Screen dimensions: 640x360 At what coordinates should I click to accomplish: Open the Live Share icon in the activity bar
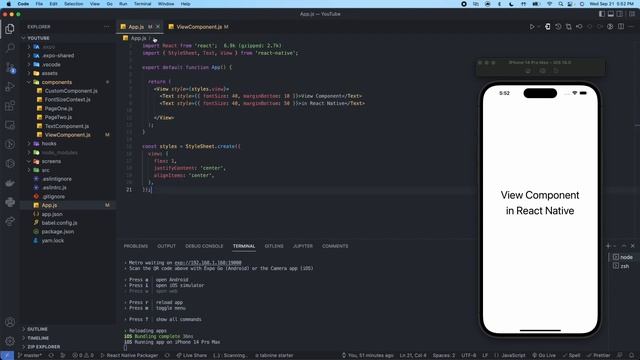pos(10,221)
